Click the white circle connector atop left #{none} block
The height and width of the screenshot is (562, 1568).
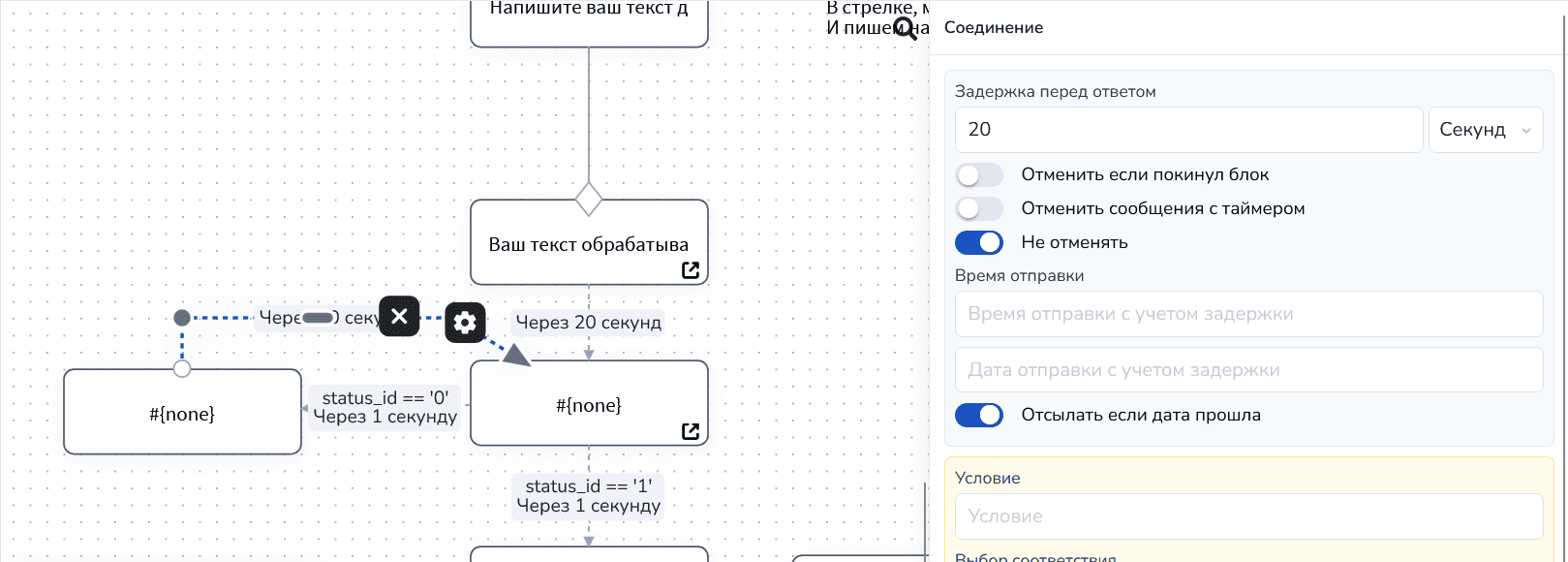click(182, 368)
